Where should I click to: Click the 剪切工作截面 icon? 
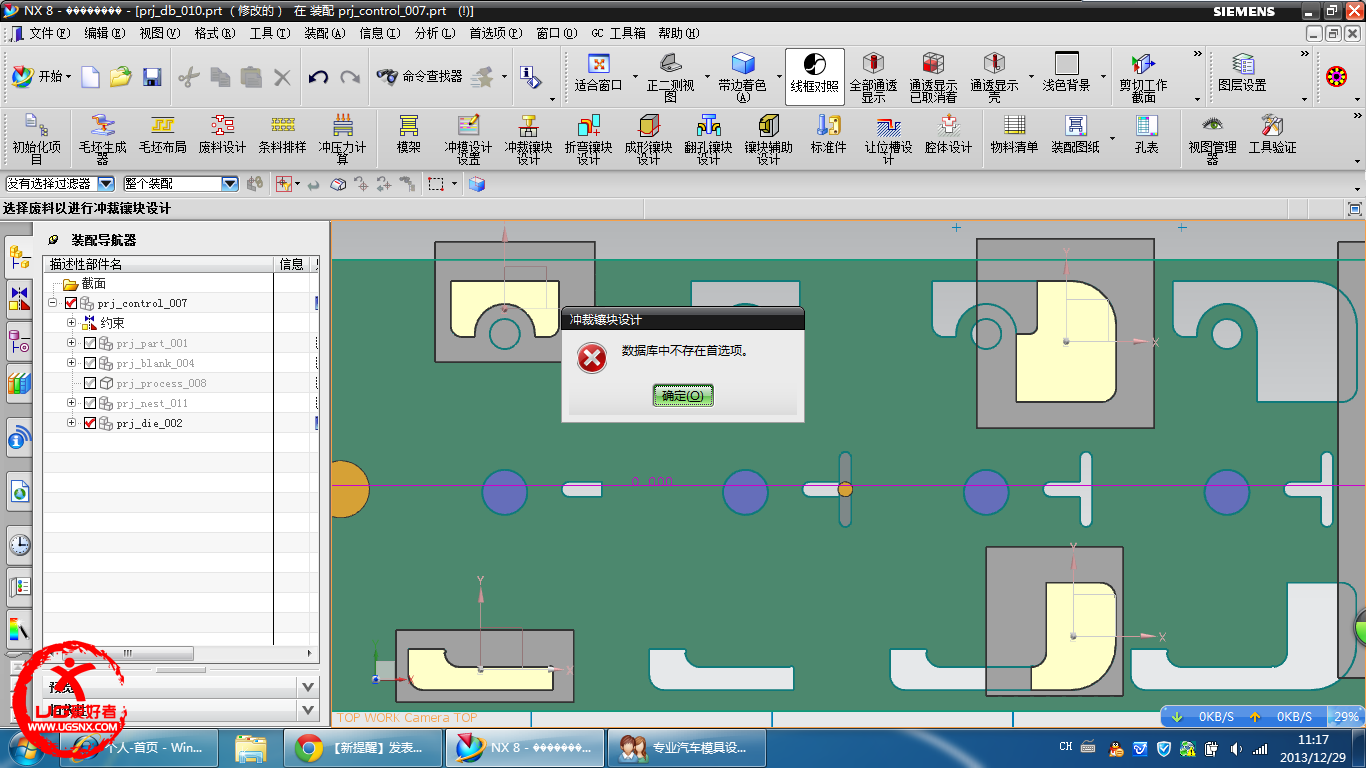[1143, 77]
